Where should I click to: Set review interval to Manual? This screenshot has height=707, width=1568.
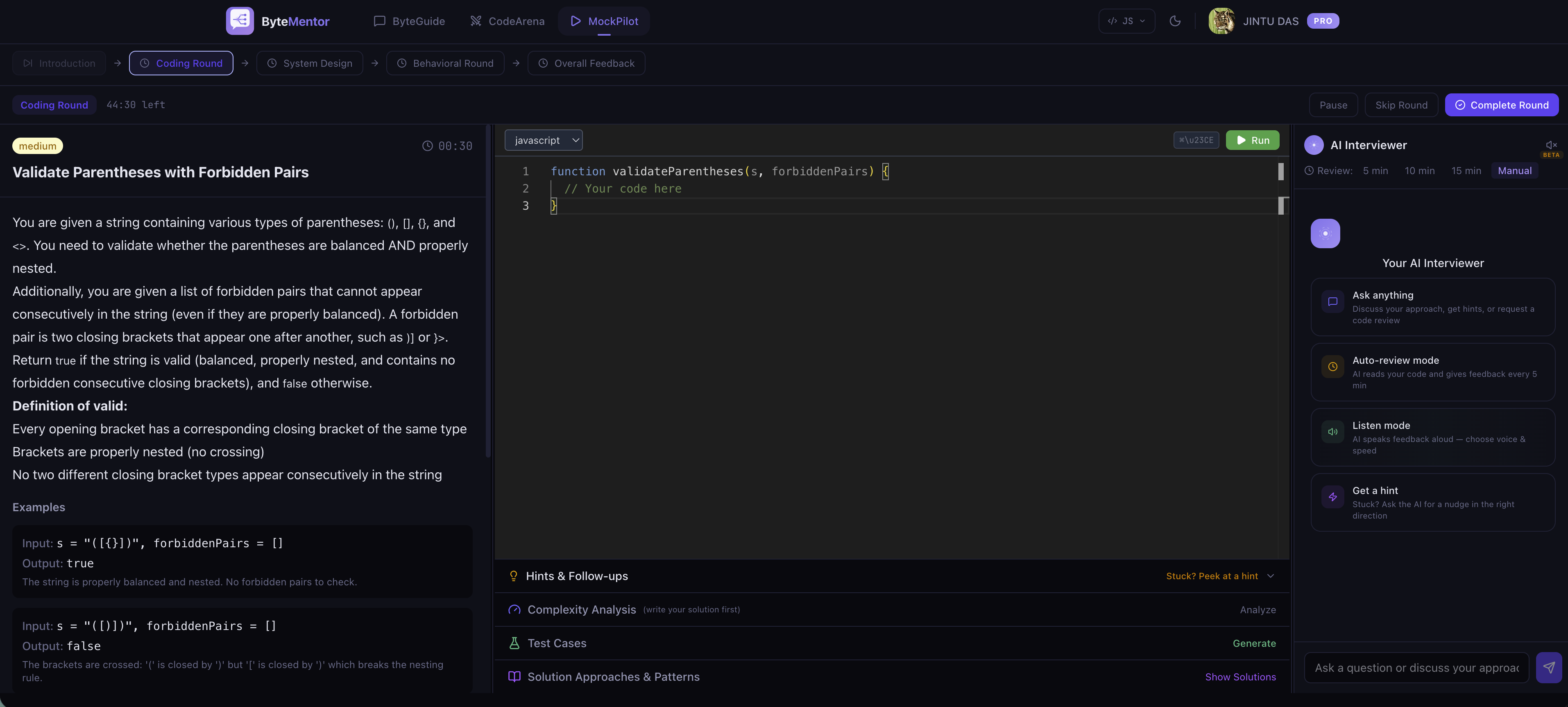coord(1514,170)
